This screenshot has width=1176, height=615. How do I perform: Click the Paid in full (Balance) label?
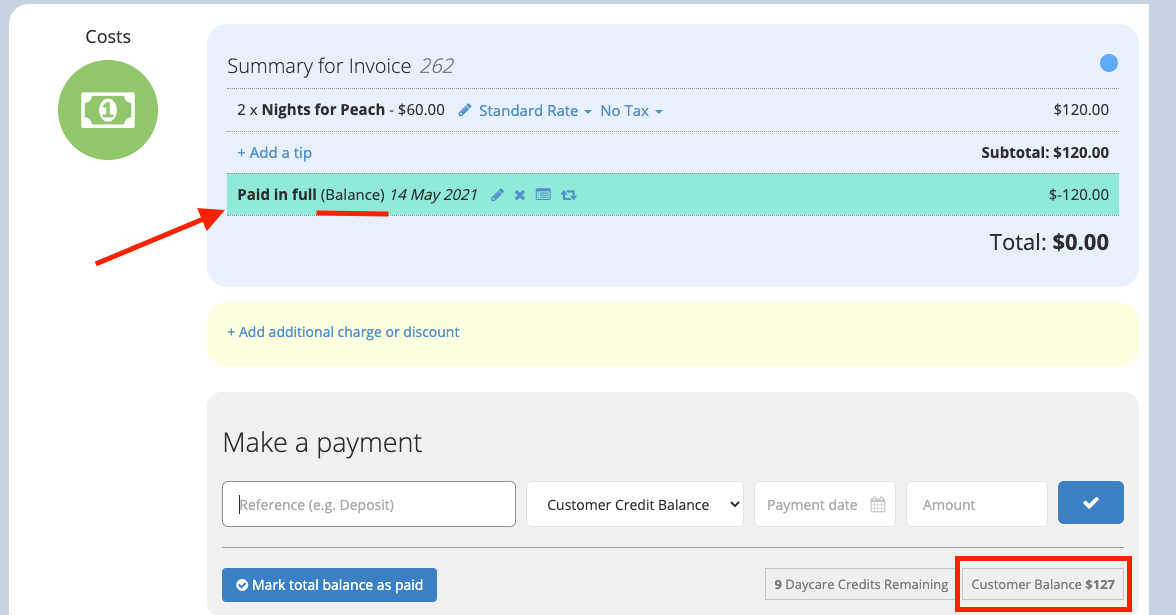(311, 195)
